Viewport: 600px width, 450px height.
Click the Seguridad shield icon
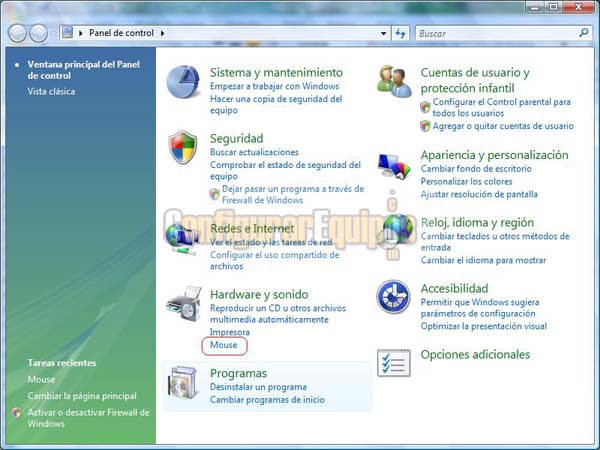tap(183, 147)
